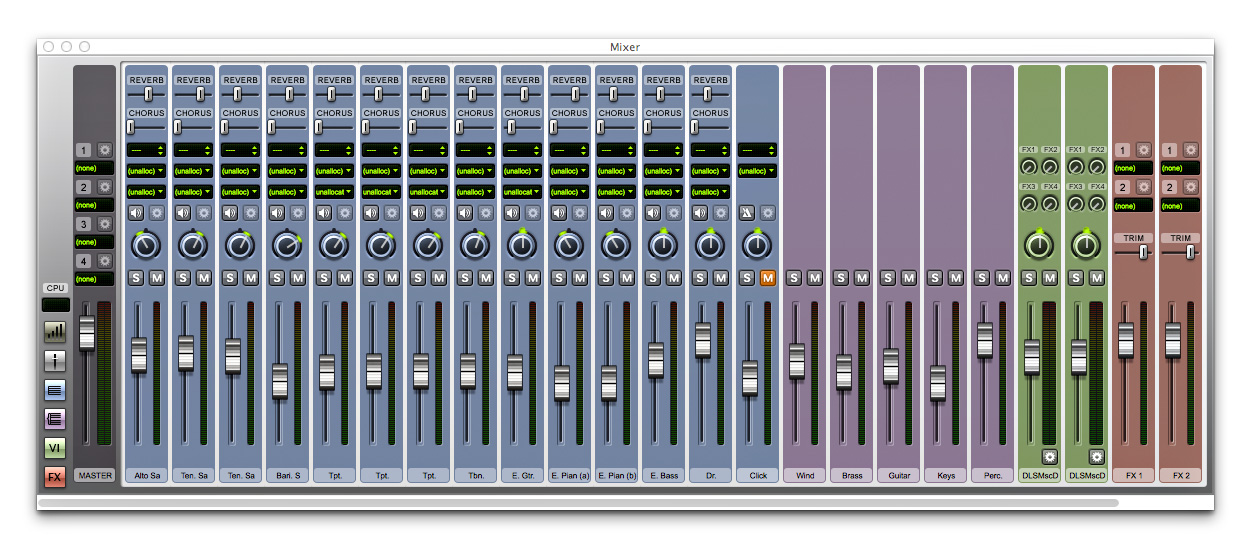Open gear settings on E. Bass strip
The image size is (1250, 550).
click(x=674, y=213)
